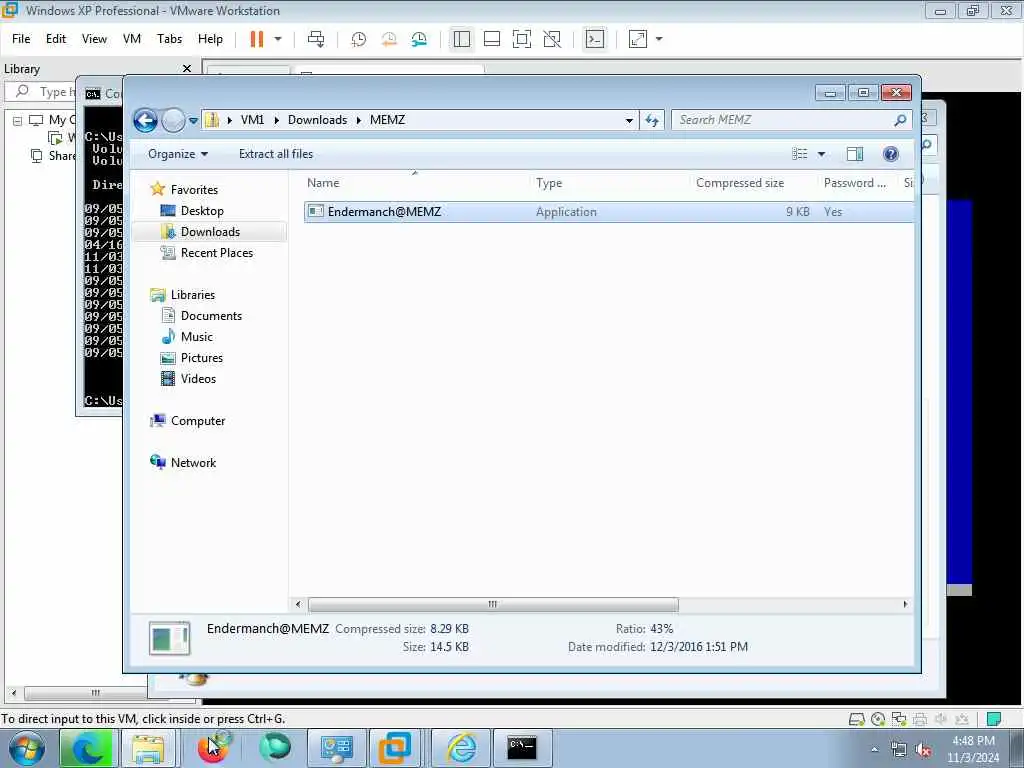Screen dimensions: 1024x768
Task: Click the file list scrollbar right arrow
Action: pyautogui.click(x=905, y=605)
